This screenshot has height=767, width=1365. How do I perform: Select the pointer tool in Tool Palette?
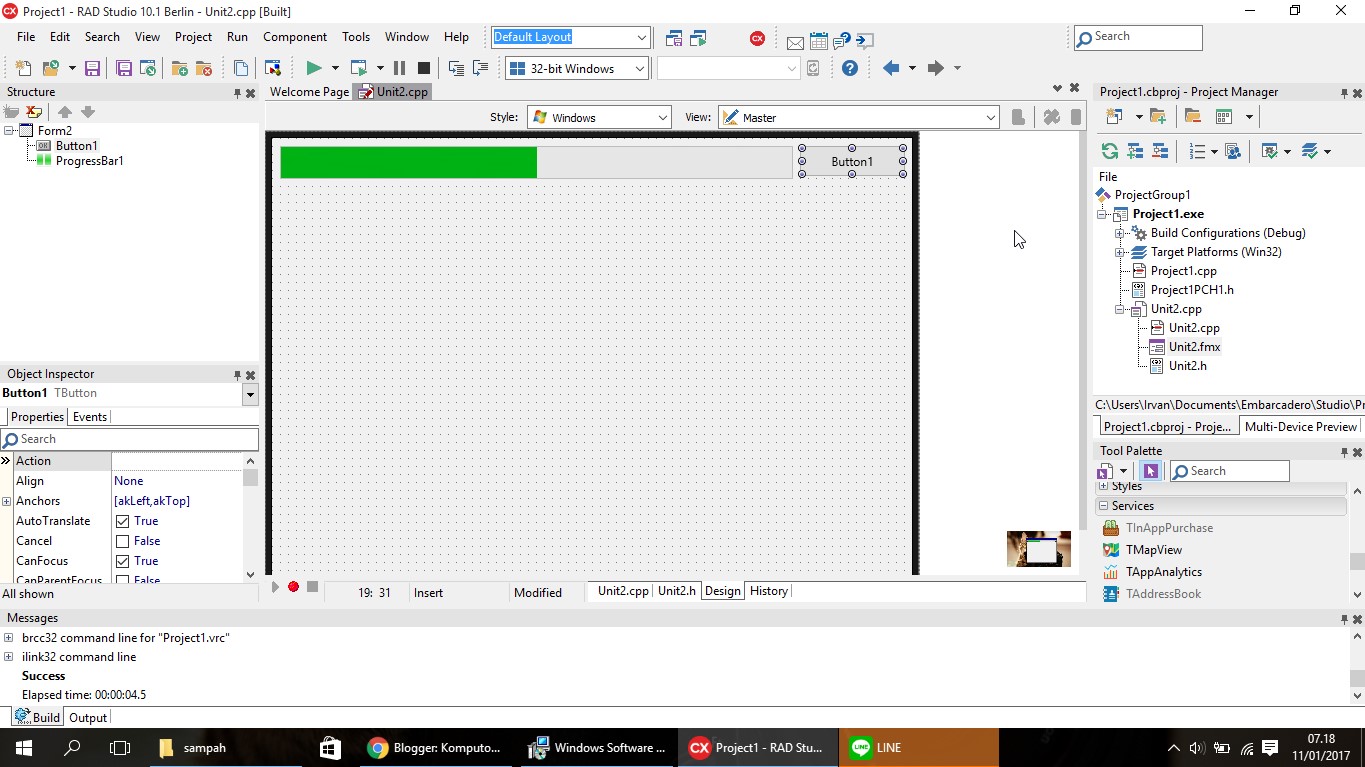click(x=1151, y=471)
